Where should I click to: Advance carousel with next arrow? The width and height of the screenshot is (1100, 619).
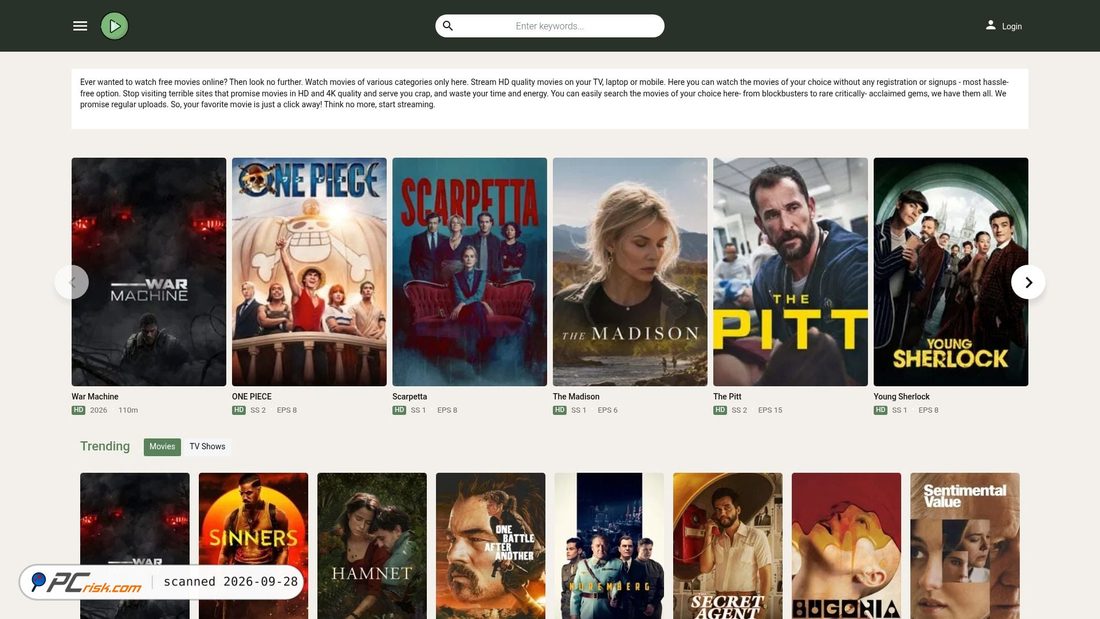click(x=1028, y=282)
